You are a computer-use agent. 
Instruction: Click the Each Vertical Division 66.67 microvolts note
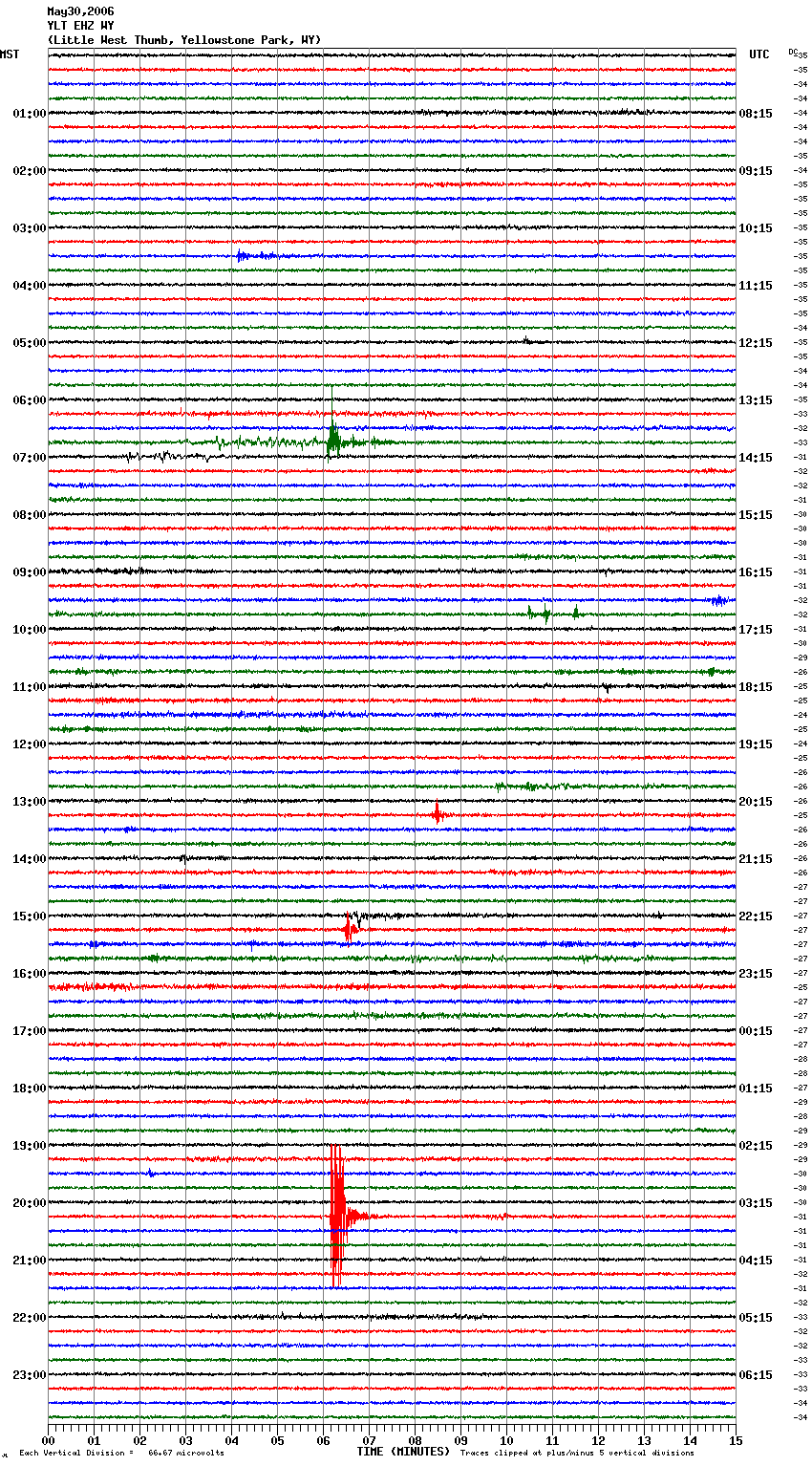click(x=121, y=1453)
